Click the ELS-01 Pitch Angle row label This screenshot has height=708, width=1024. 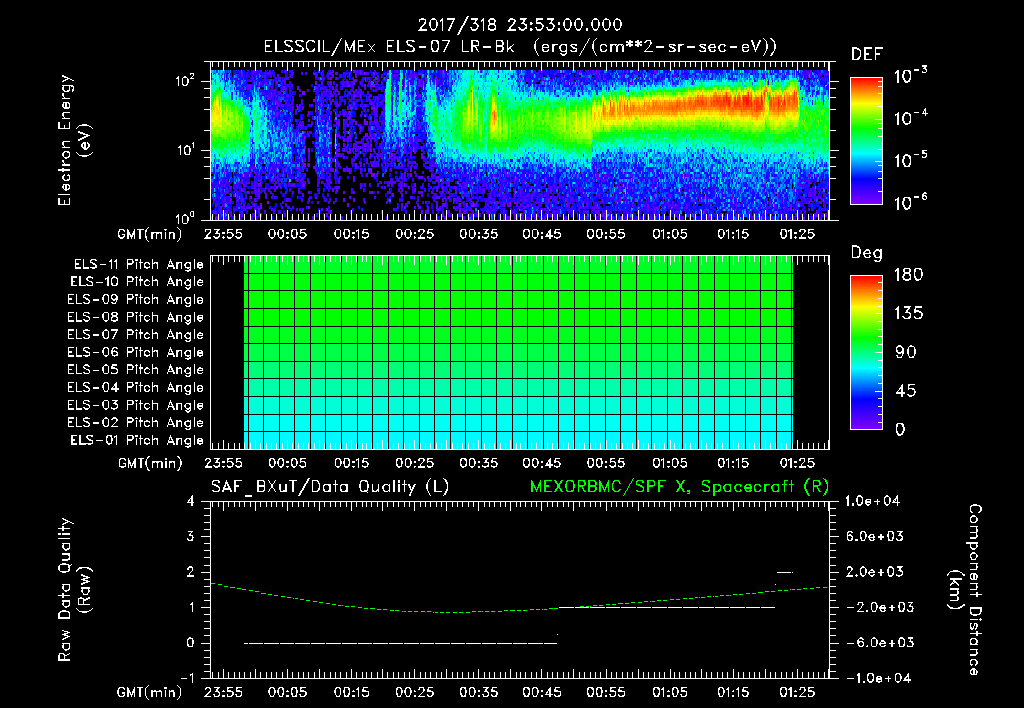click(x=137, y=440)
